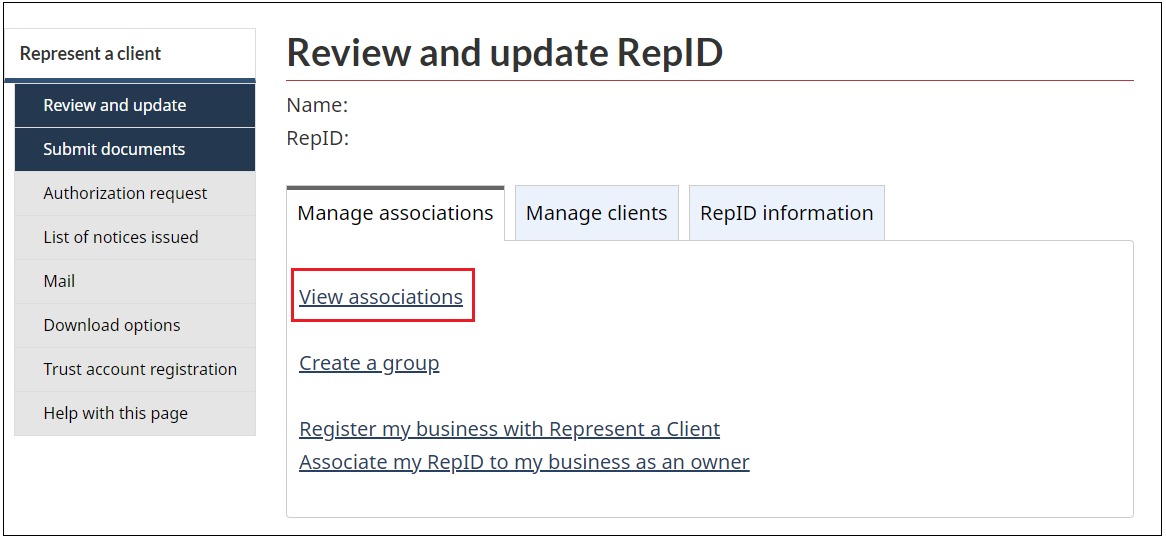Open the View associations link
Screen dimensions: 1166x540
[381, 297]
